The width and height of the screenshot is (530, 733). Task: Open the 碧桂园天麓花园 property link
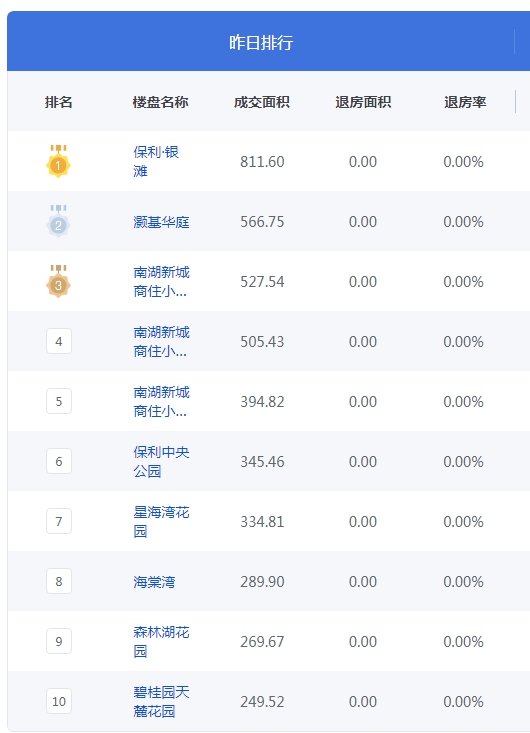pyautogui.click(x=161, y=701)
